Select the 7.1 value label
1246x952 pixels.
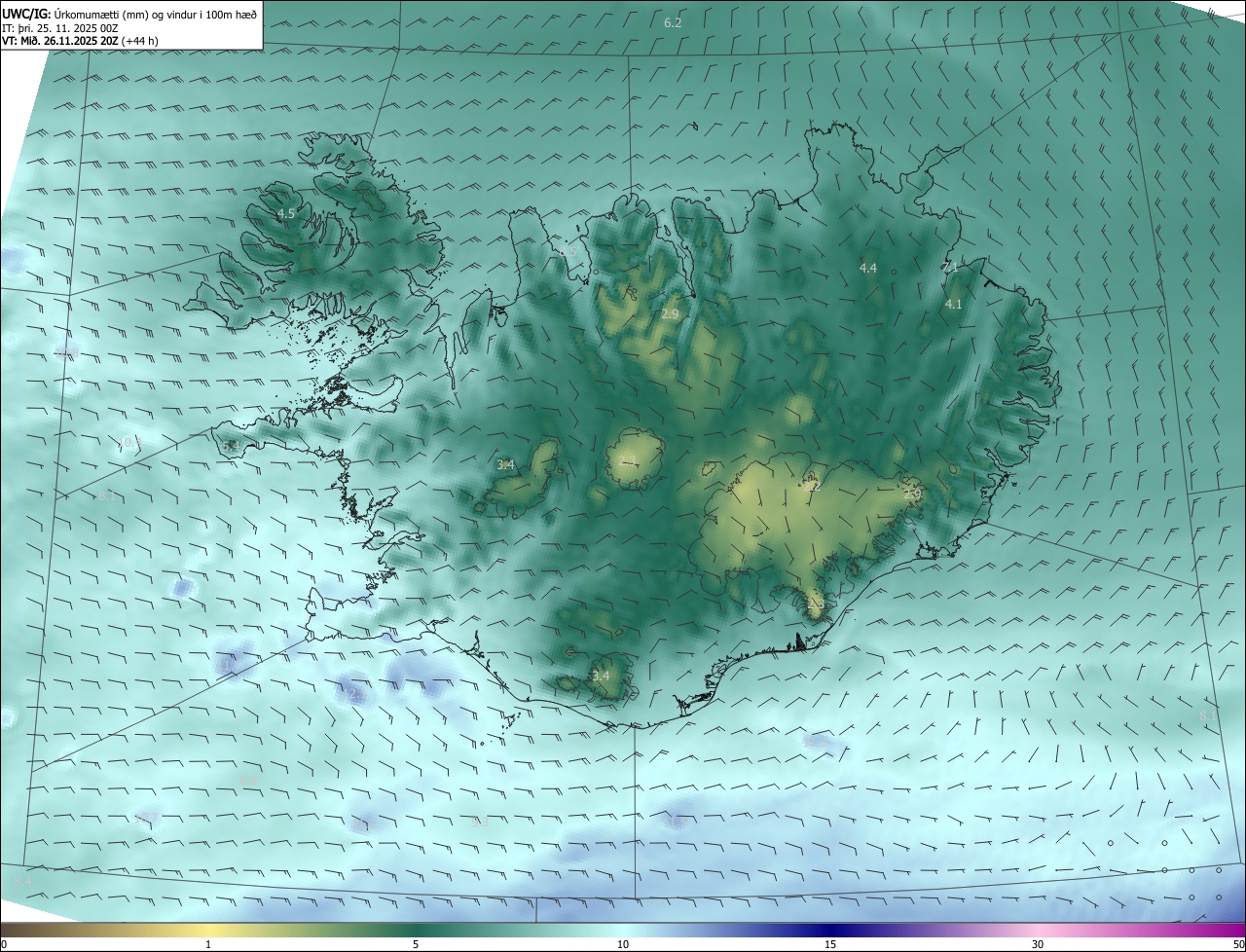(951, 267)
